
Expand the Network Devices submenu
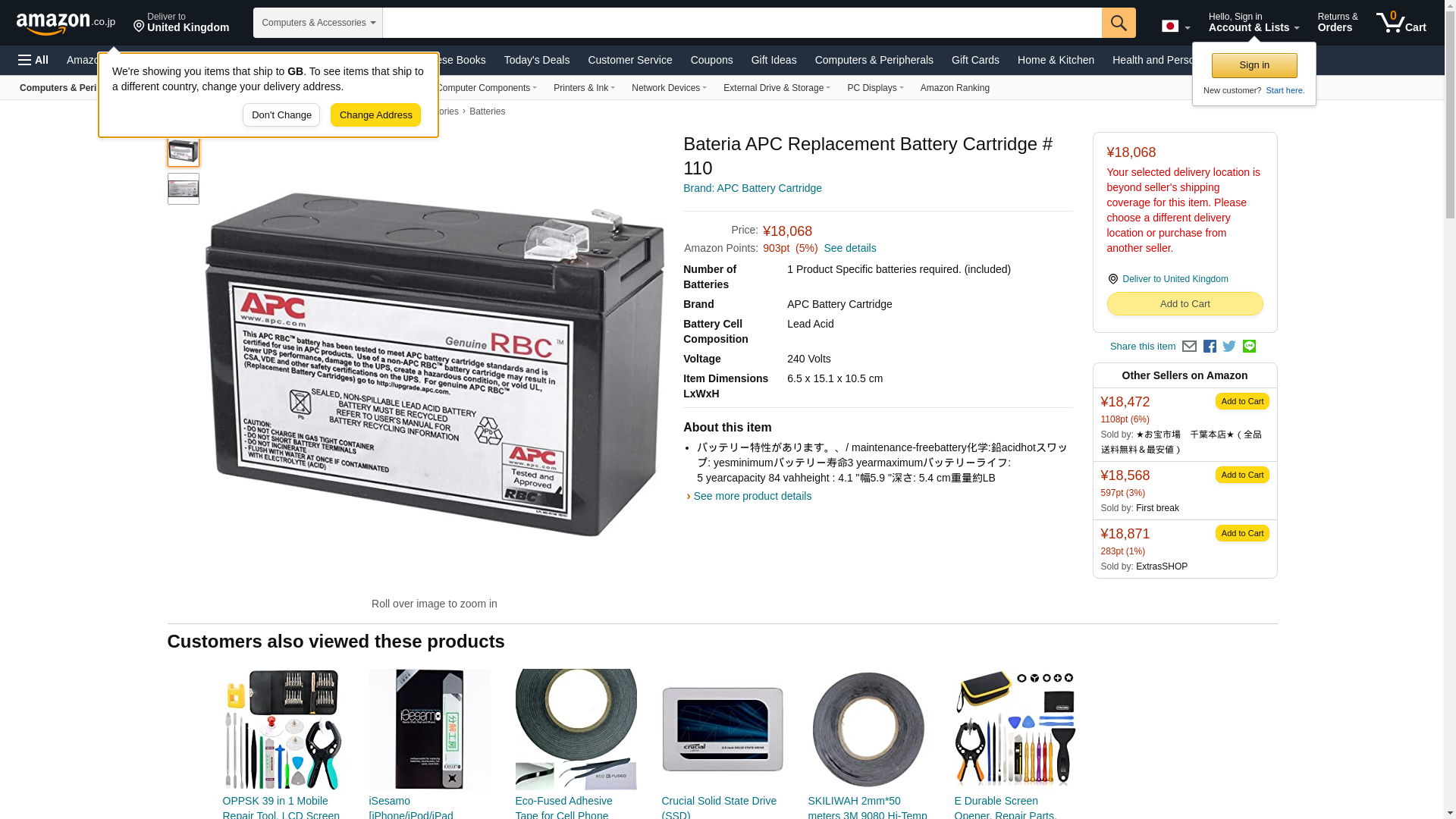(668, 88)
